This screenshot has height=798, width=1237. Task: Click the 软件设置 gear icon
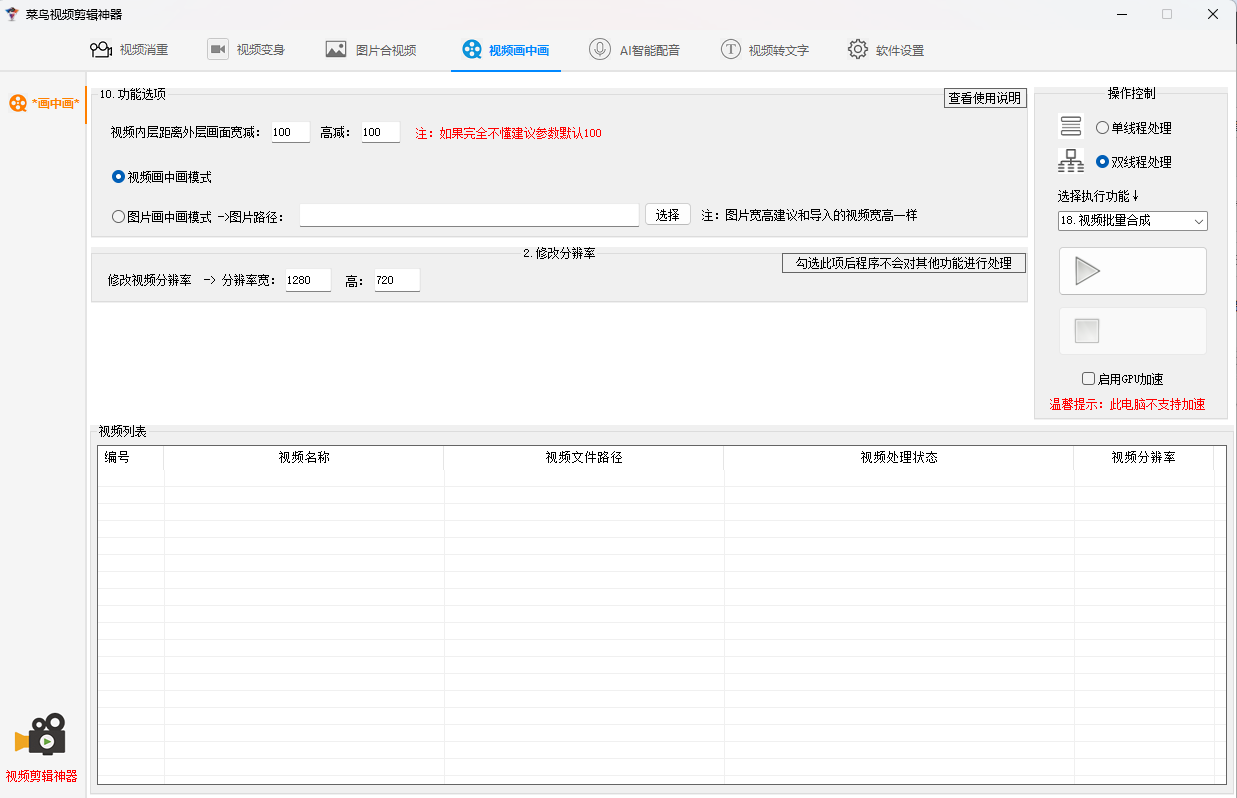coord(858,50)
